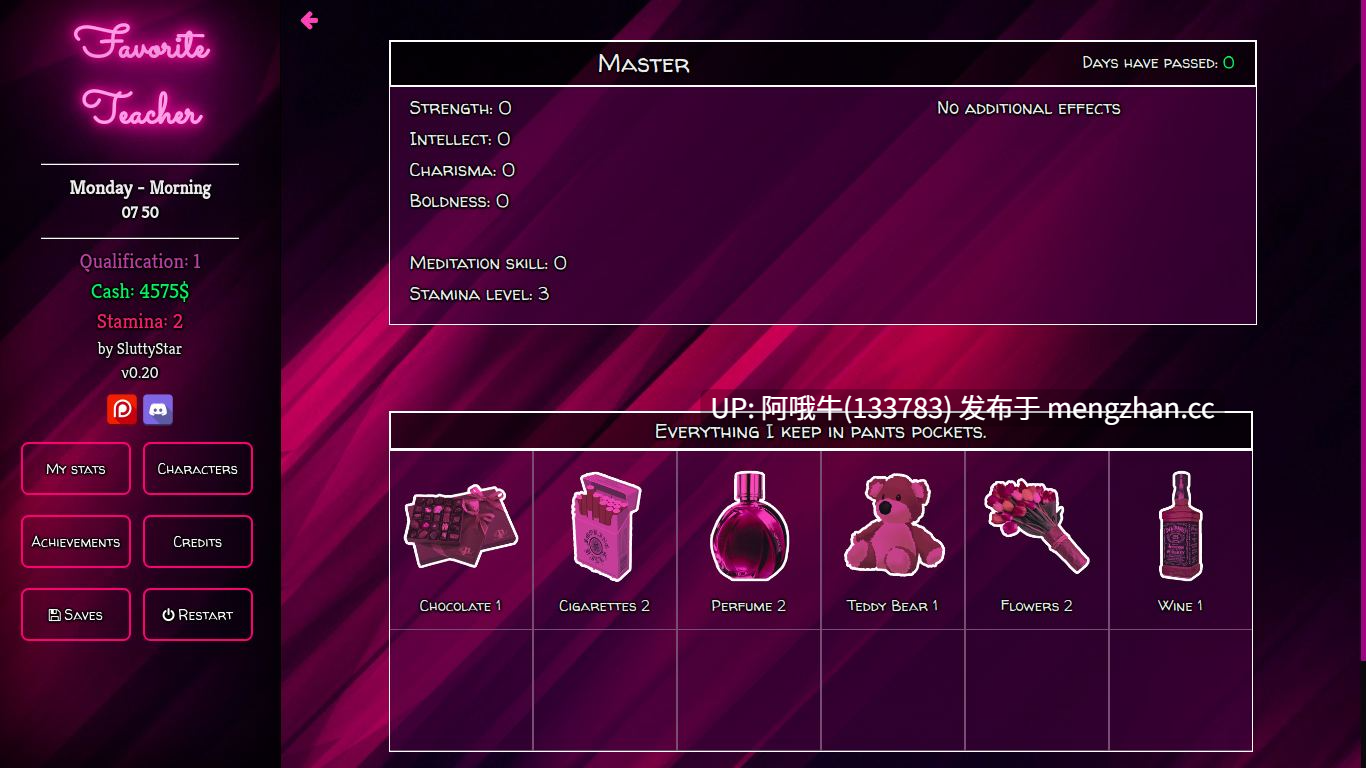The height and width of the screenshot is (768, 1366).
Task: Open the Characters screen
Action: pos(198,469)
